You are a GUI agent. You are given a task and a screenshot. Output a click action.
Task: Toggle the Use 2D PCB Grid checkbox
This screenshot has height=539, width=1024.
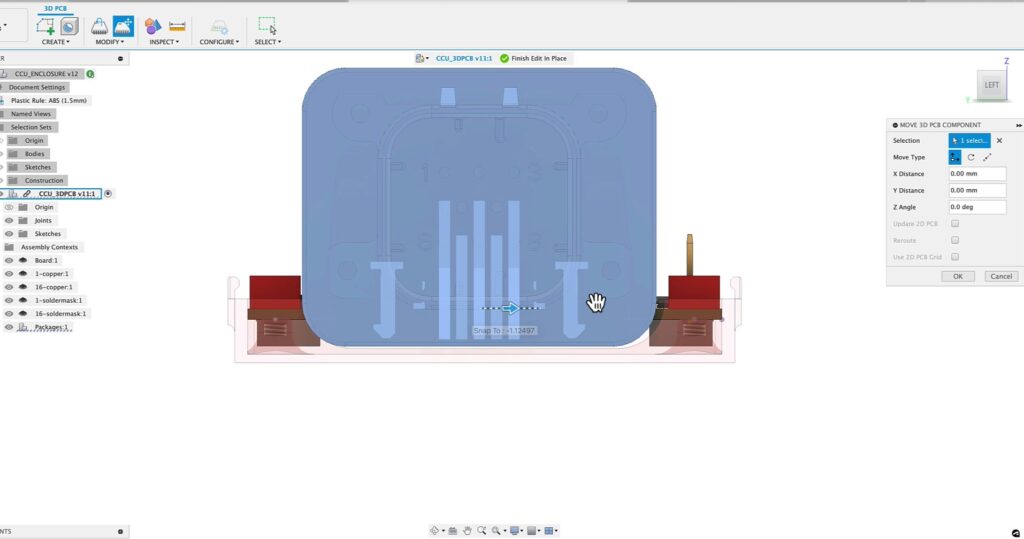tap(955, 257)
